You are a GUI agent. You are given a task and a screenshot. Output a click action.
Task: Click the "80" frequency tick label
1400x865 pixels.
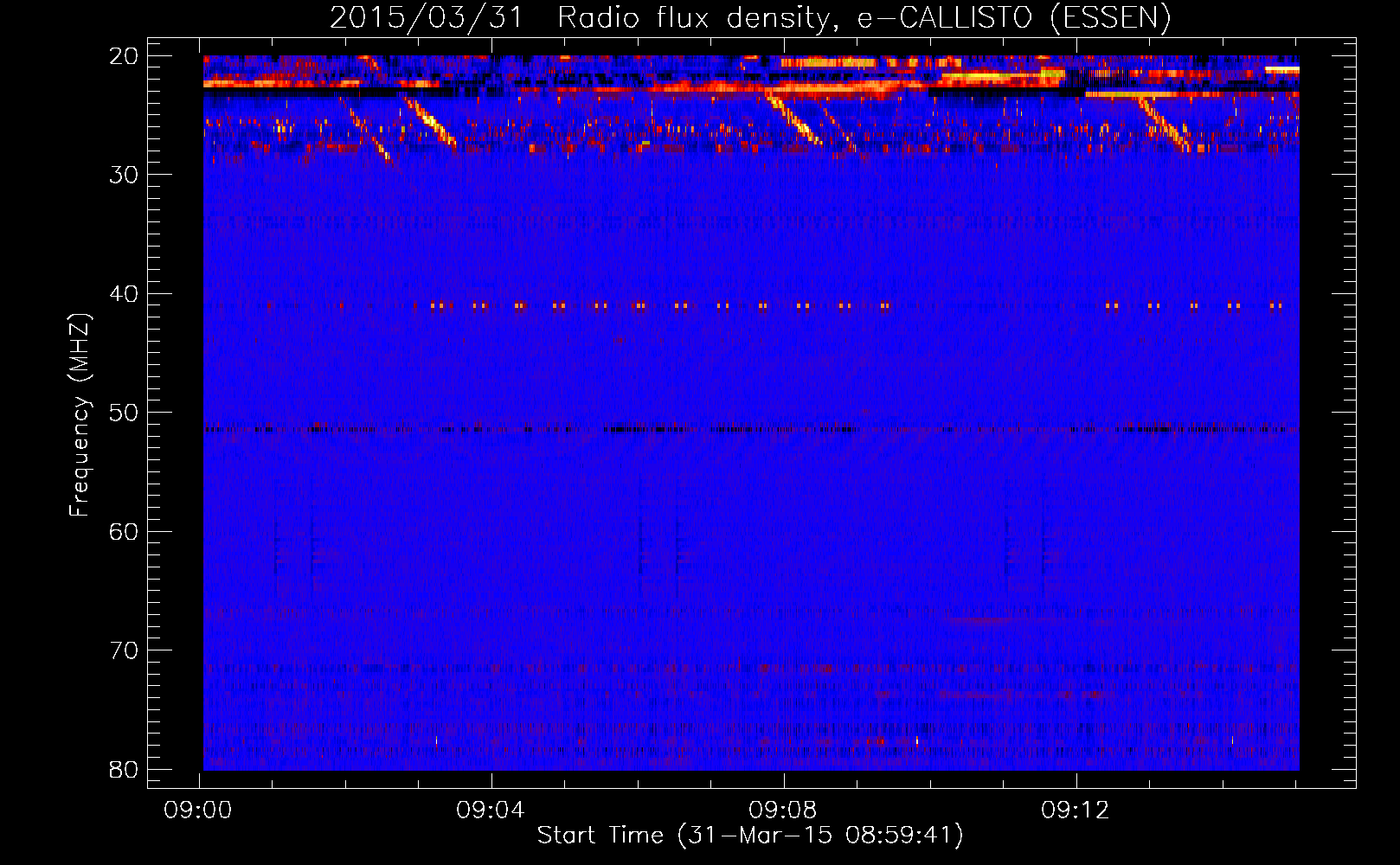coord(125,770)
